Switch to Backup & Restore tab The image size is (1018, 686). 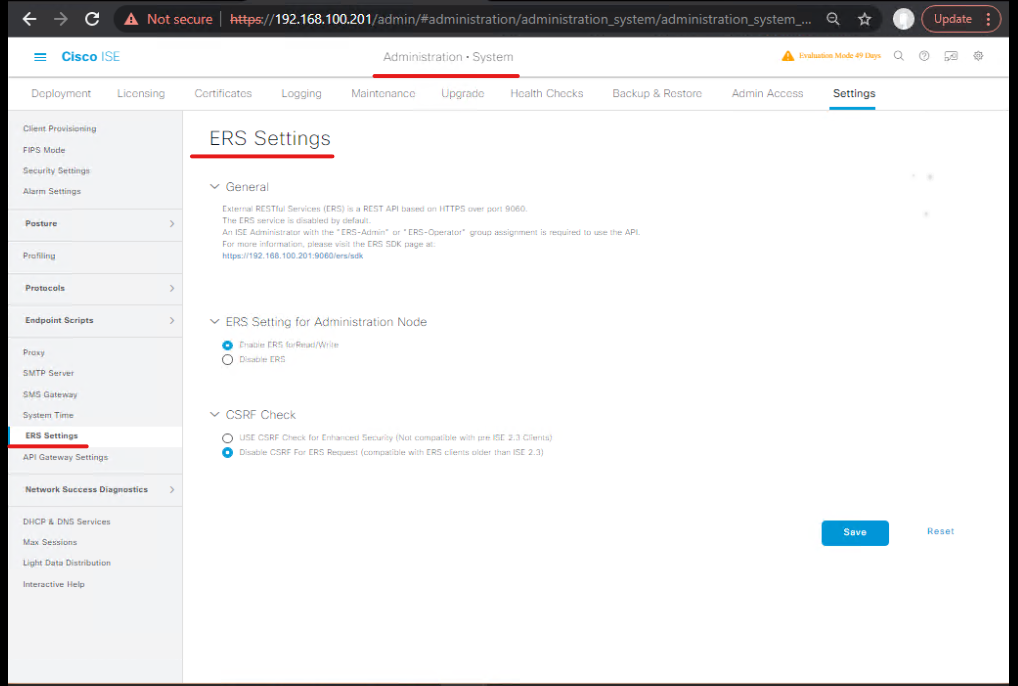coord(657,93)
